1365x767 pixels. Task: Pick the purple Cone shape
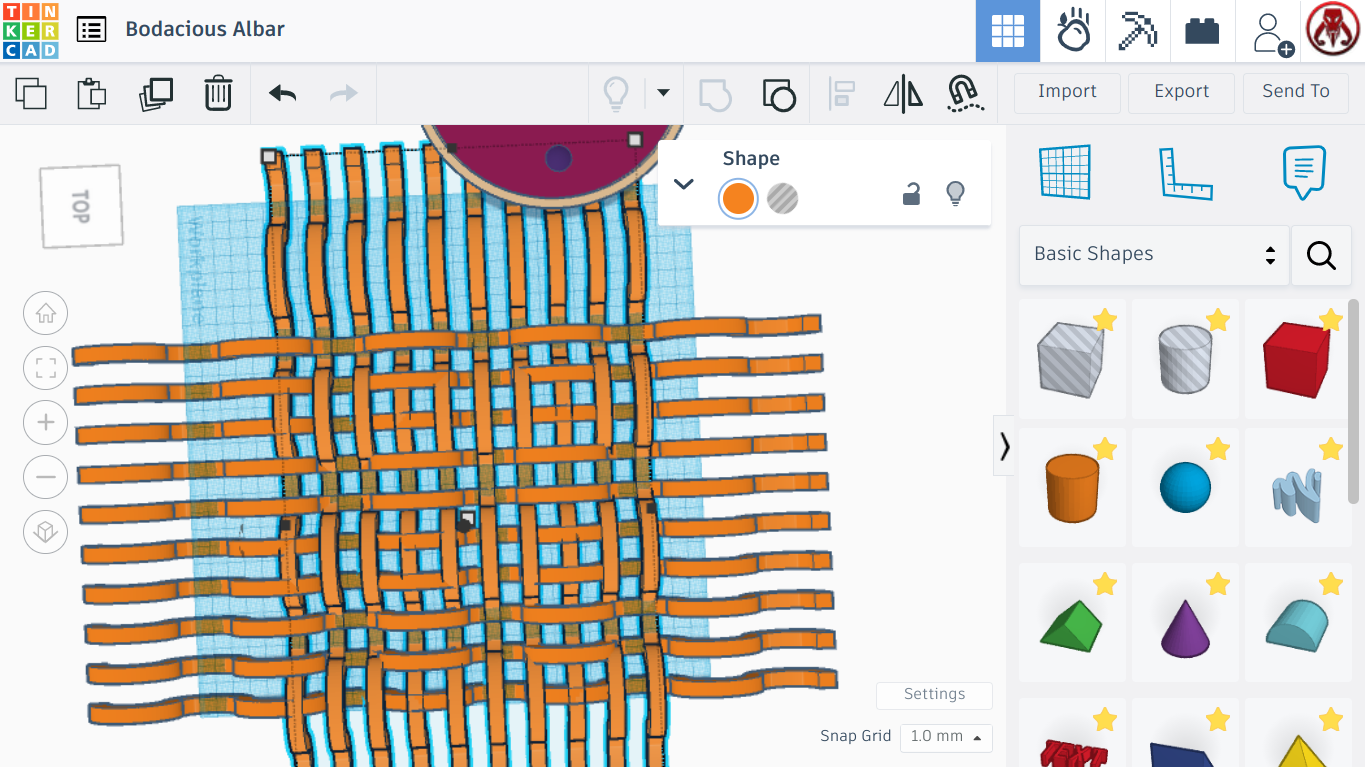click(x=1185, y=623)
